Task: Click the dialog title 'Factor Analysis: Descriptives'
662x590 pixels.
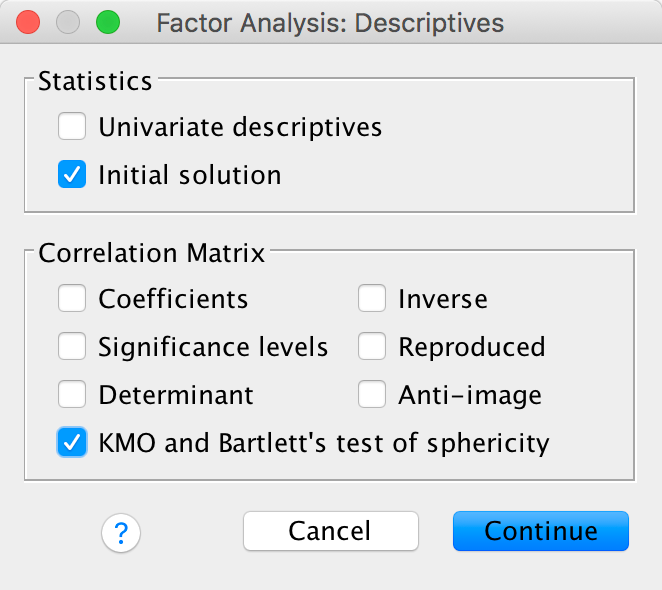Action: 330,22
